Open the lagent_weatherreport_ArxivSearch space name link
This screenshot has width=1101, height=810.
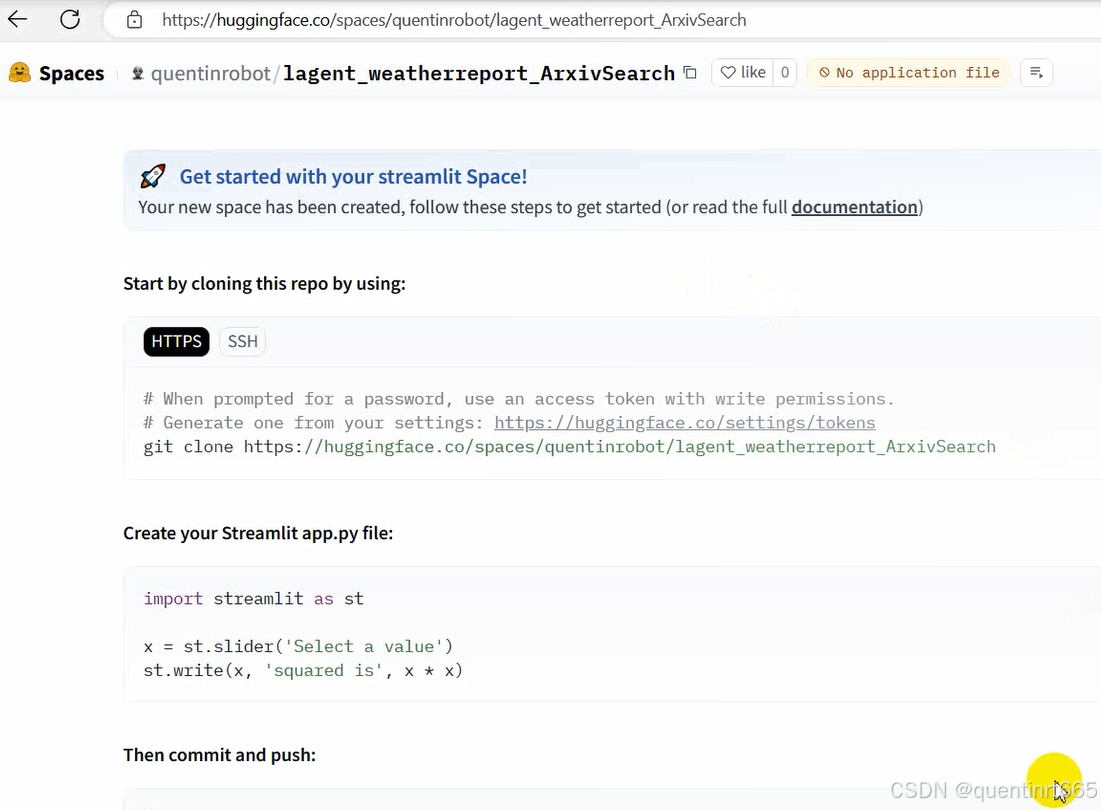click(479, 73)
